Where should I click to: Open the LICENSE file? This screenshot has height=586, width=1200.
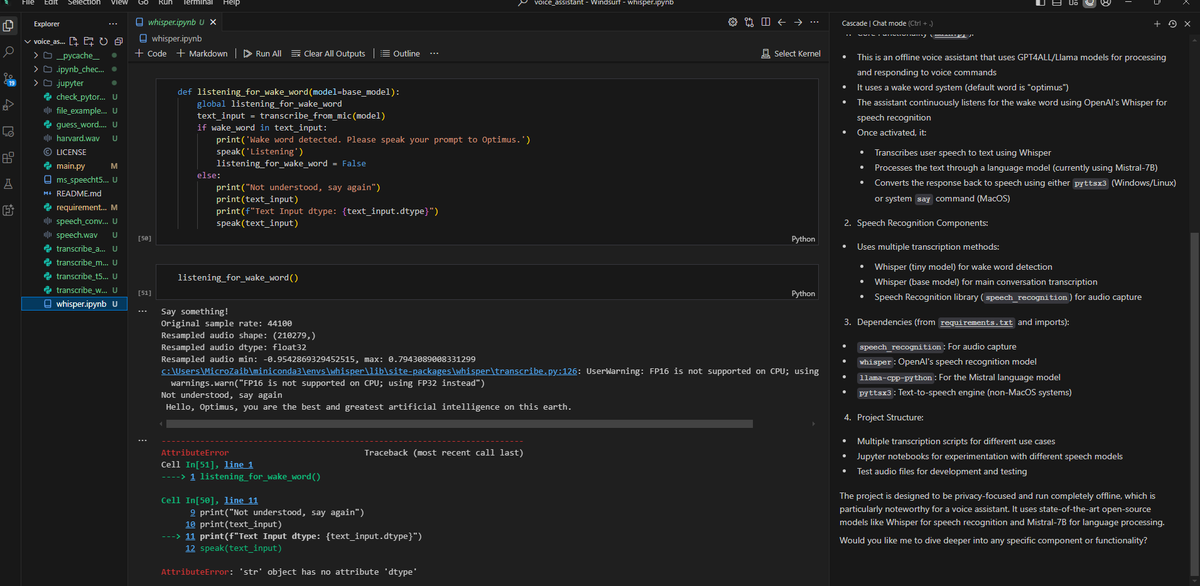(70, 152)
